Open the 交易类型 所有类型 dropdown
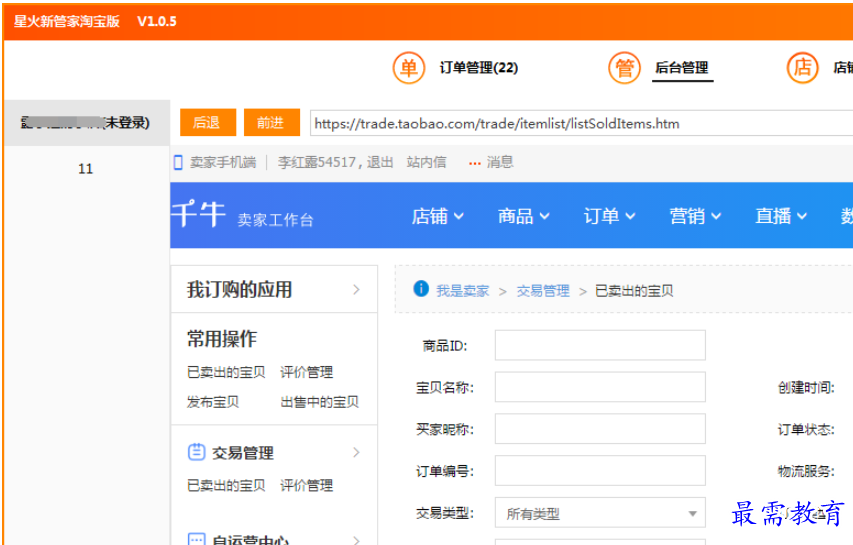Viewport: 853px width, 545px height. pyautogui.click(x=600, y=512)
